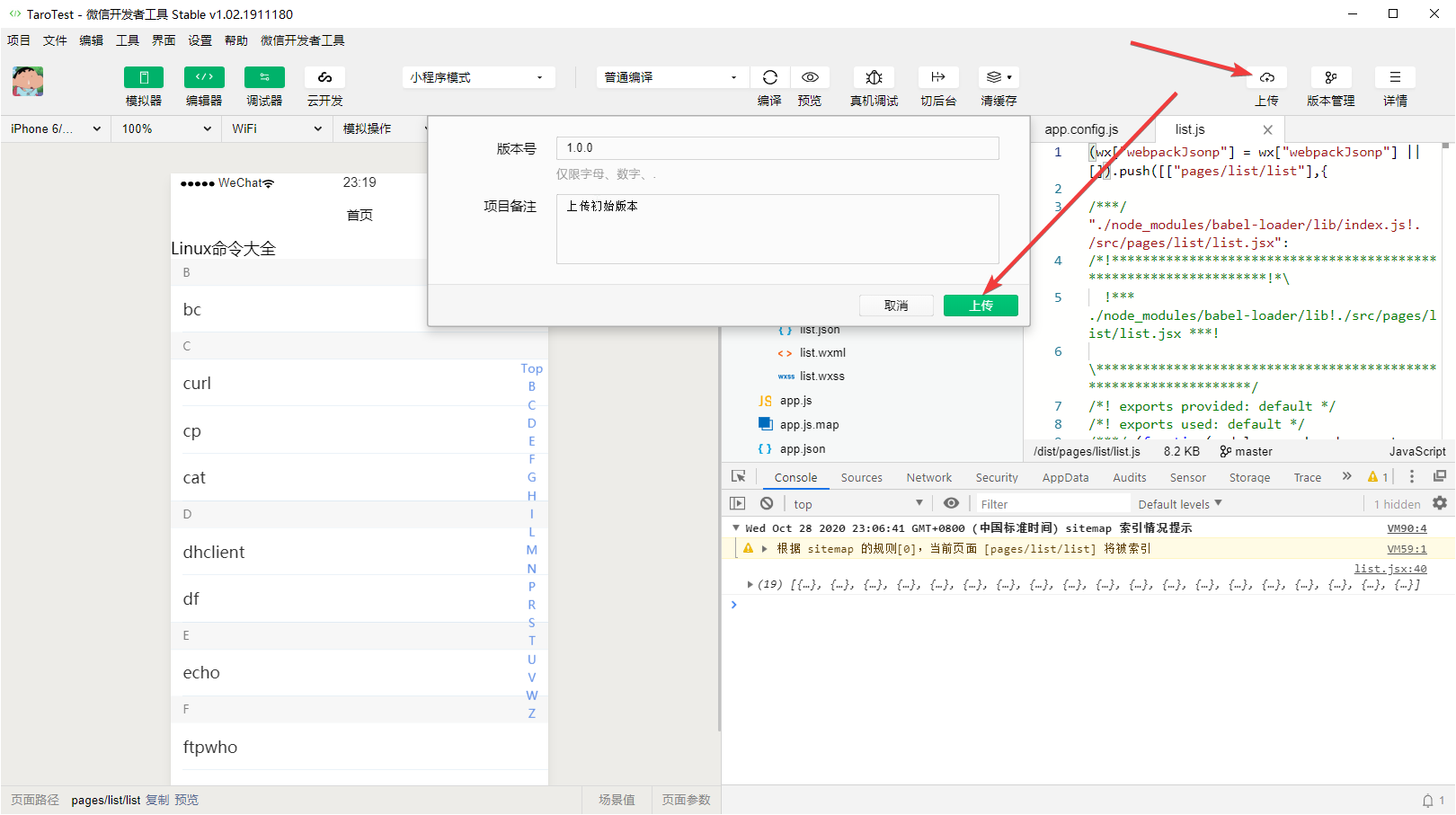Open the tools (工具) menu
Screen dimensions: 1456x815
pos(128,40)
